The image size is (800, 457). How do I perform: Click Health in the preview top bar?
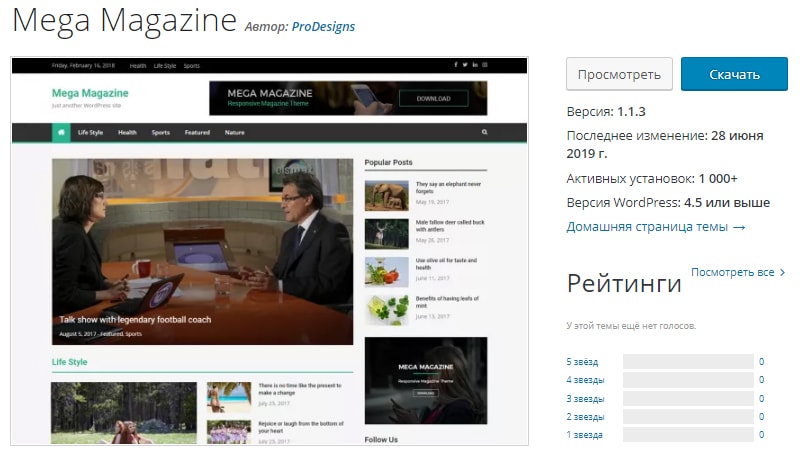pos(137,66)
